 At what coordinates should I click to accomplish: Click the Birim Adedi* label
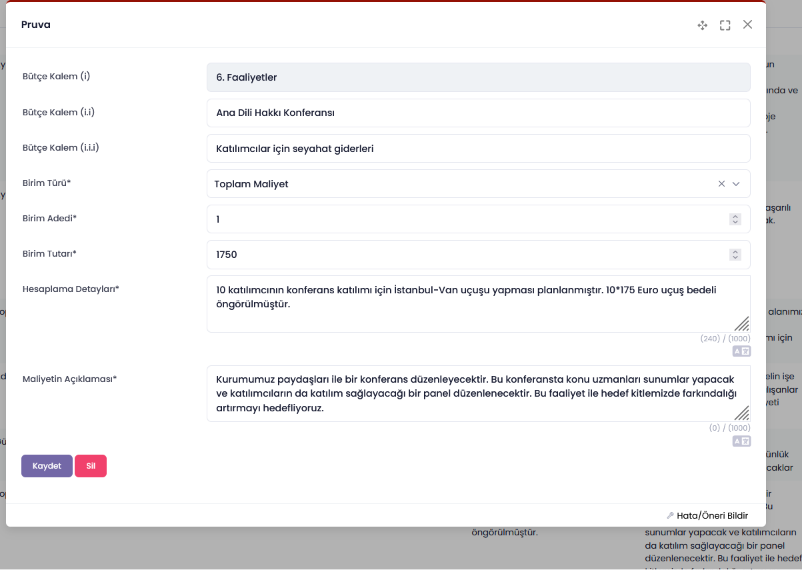(x=49, y=218)
